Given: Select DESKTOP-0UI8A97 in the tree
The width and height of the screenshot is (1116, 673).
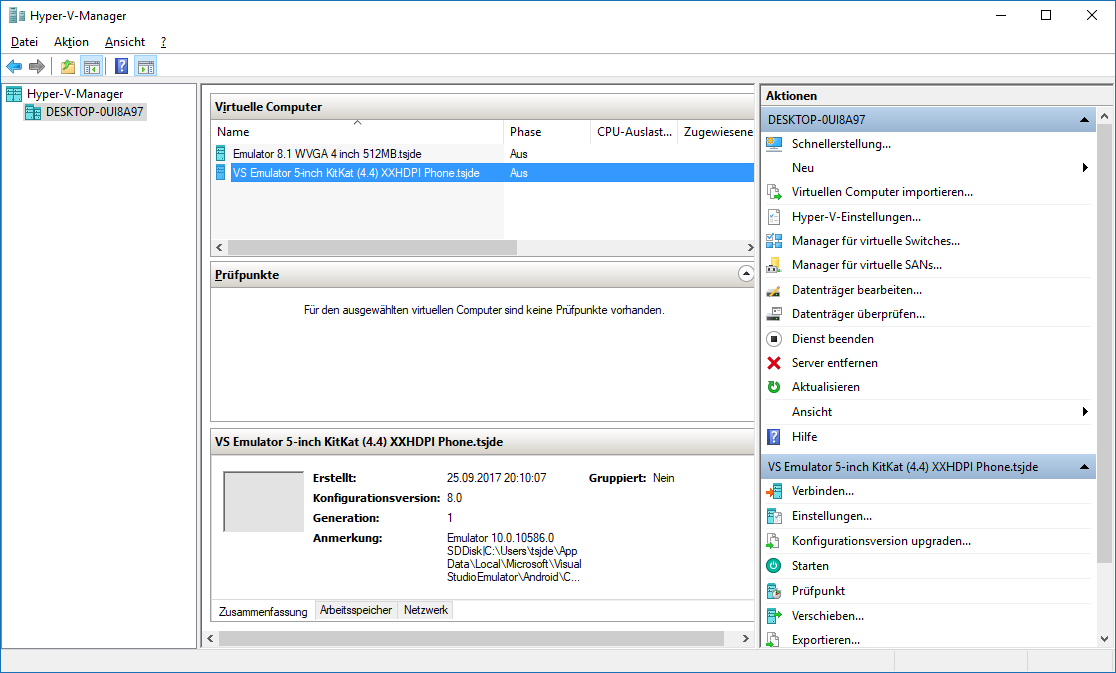Looking at the screenshot, I should 94,112.
